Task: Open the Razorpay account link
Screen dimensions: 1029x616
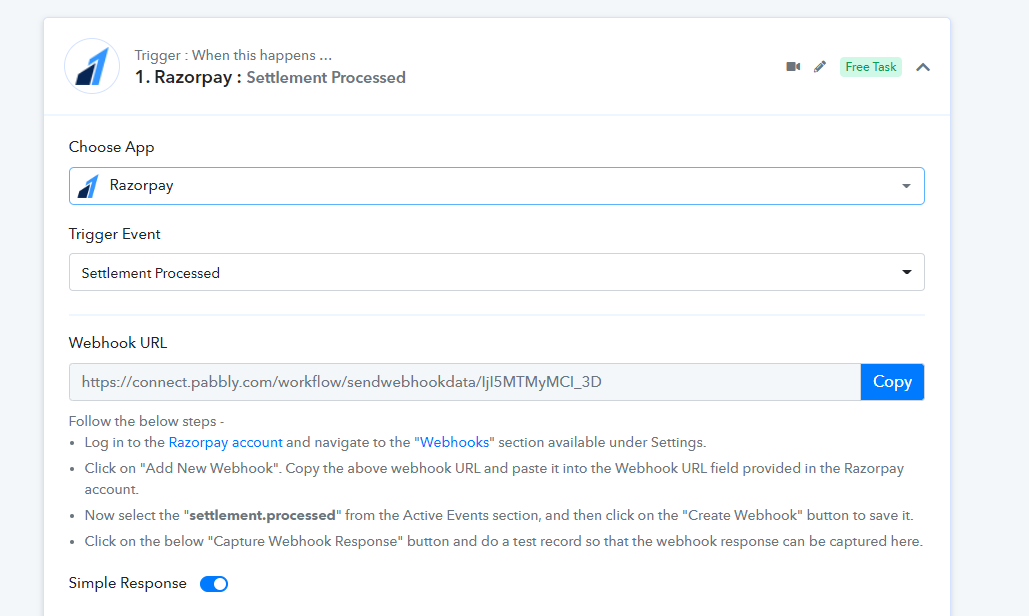Action: point(226,442)
